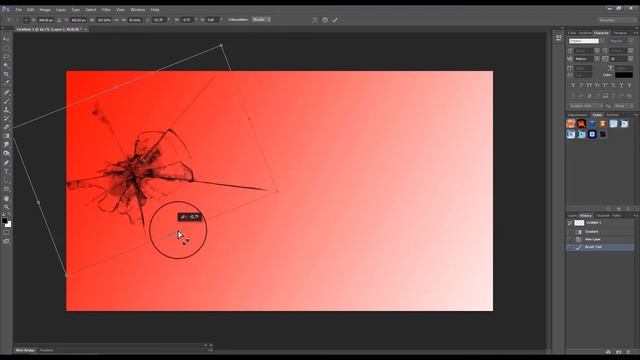Set history brush source on Untitled-1 snapshot
Image resolution: width=640 pixels, height=360 pixels.
point(570,223)
